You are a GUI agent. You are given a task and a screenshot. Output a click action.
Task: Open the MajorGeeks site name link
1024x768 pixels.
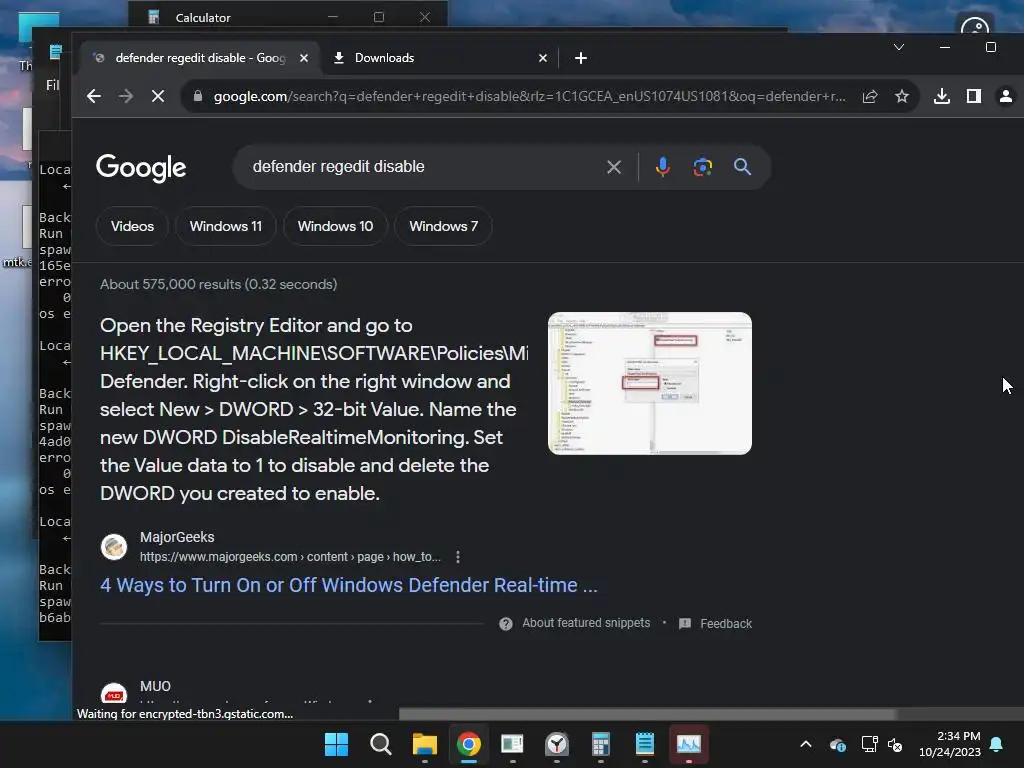coord(177,537)
